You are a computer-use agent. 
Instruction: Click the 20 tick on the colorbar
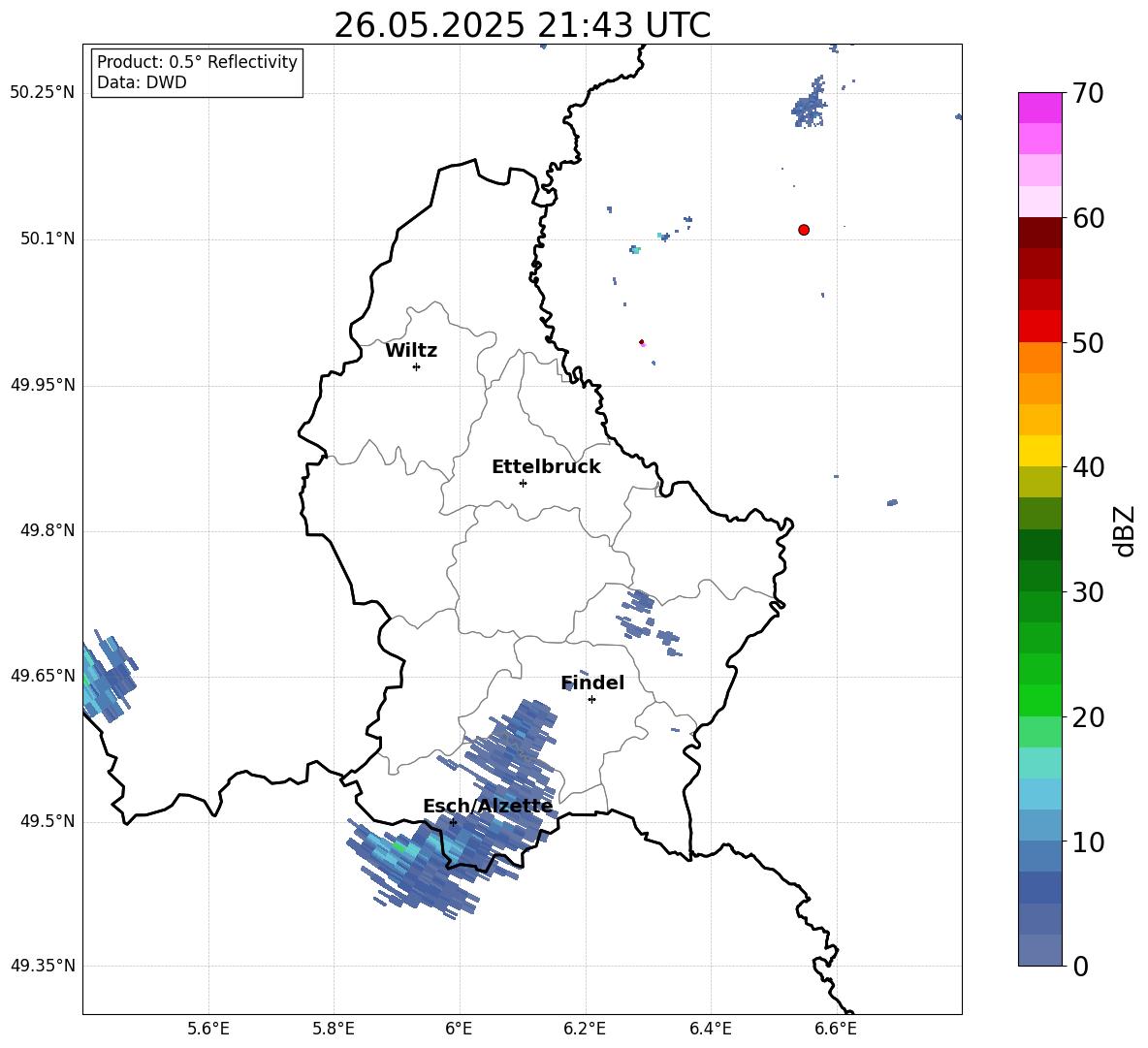1088,717
